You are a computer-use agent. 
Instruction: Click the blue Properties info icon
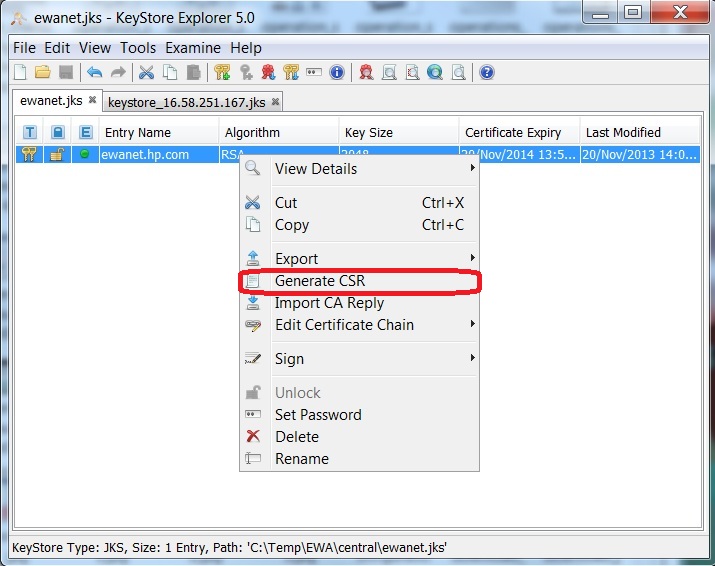[337, 72]
